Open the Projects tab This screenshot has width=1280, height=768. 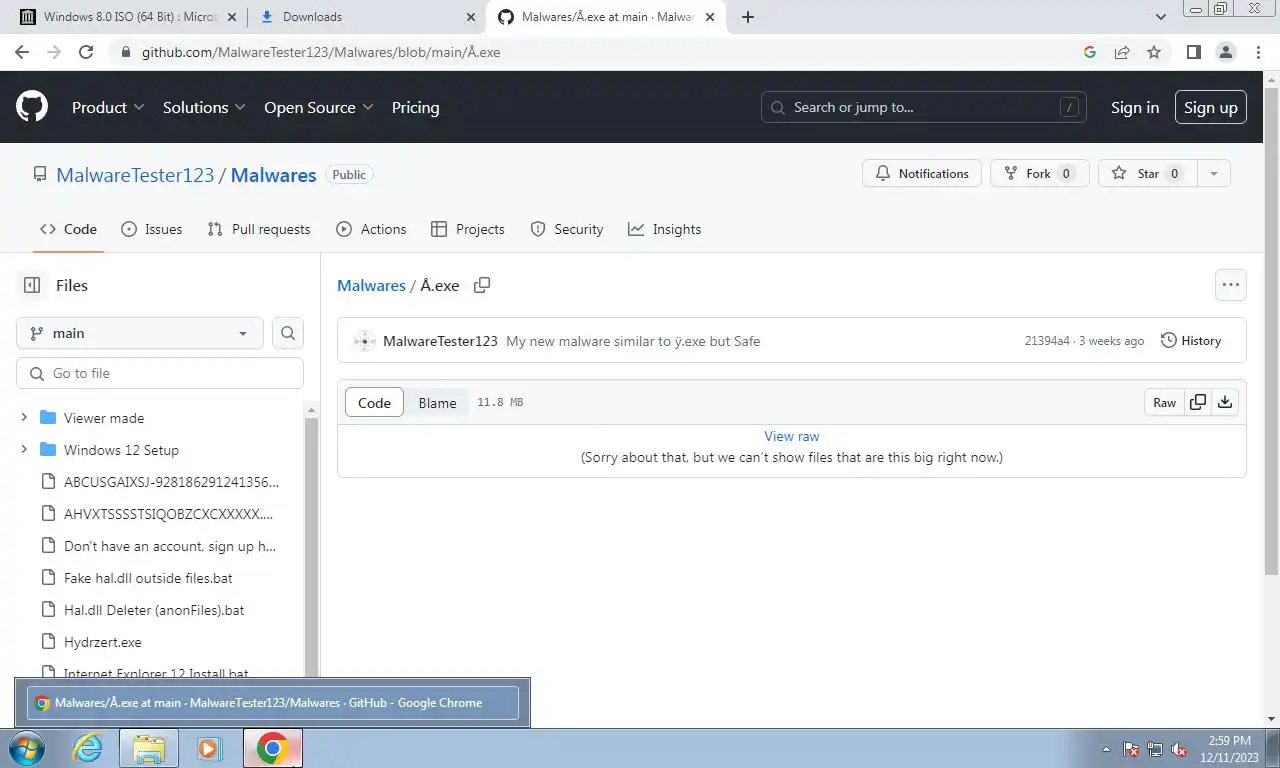(x=468, y=229)
